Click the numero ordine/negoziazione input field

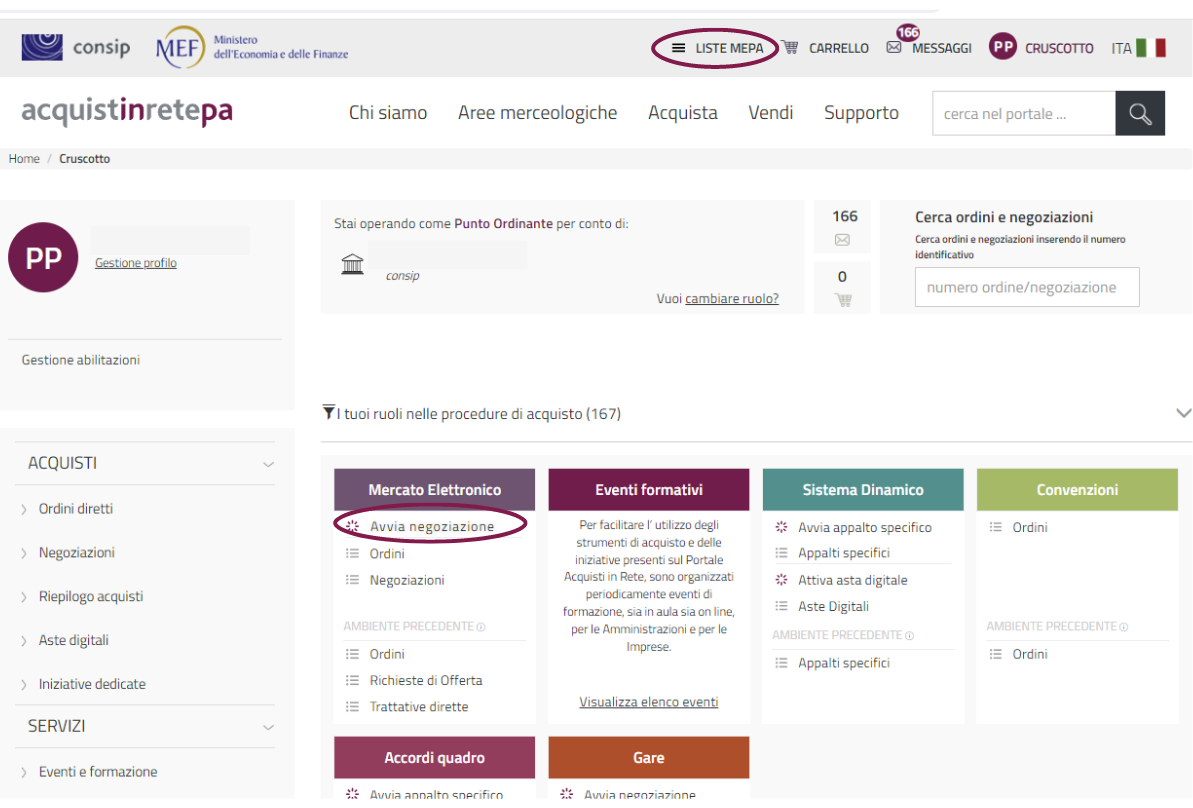(x=1026, y=287)
